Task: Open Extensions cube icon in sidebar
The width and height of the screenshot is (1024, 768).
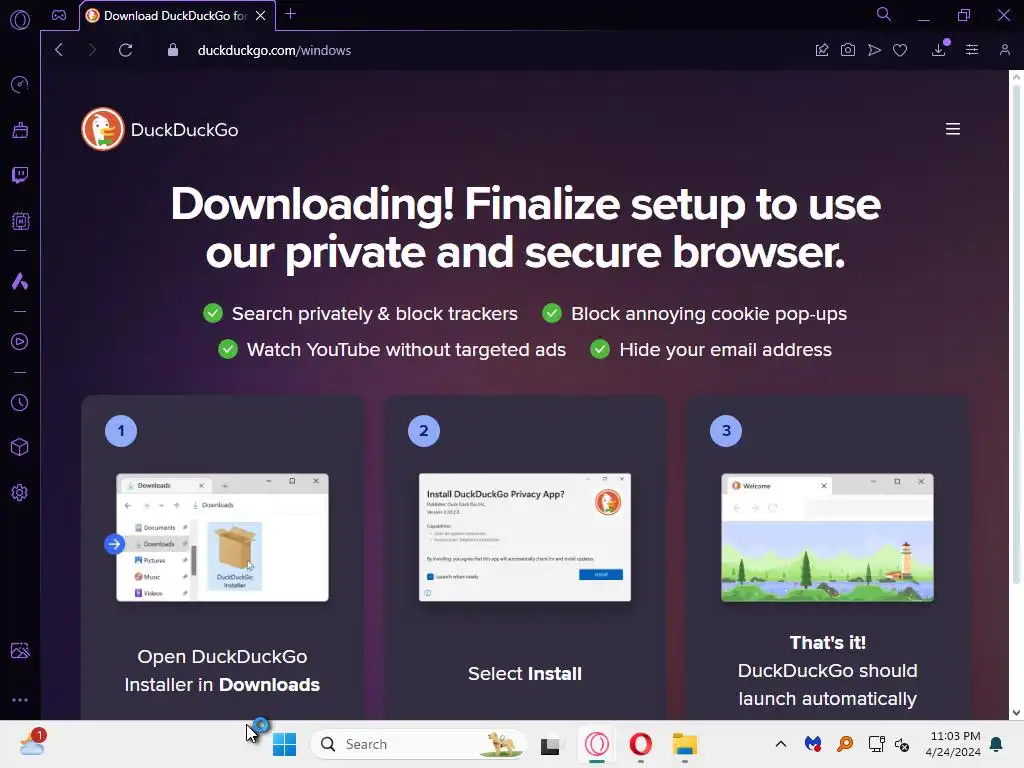Action: (x=20, y=447)
